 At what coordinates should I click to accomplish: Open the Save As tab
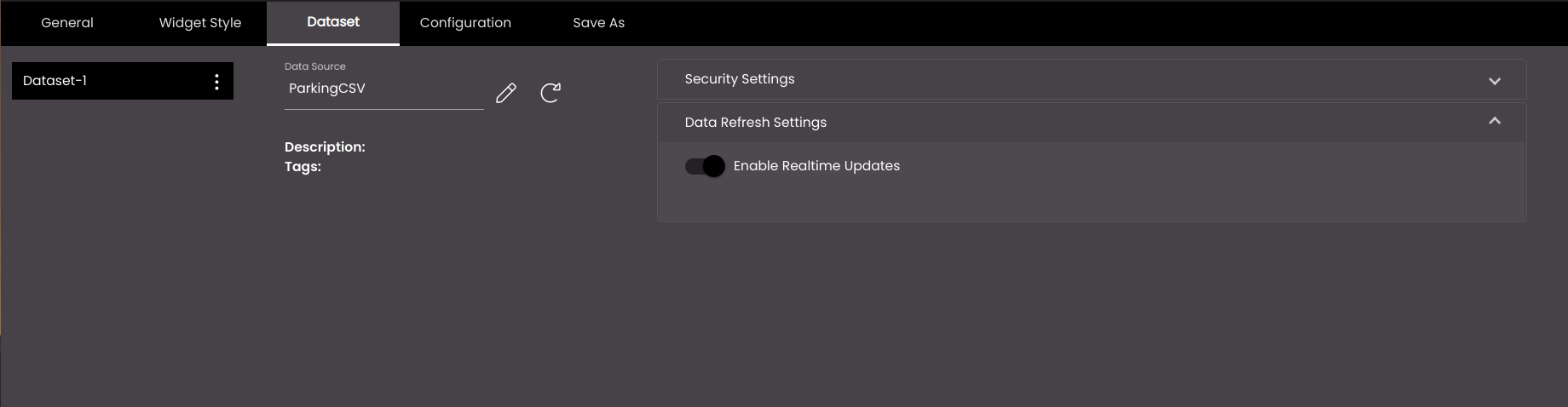coord(599,23)
